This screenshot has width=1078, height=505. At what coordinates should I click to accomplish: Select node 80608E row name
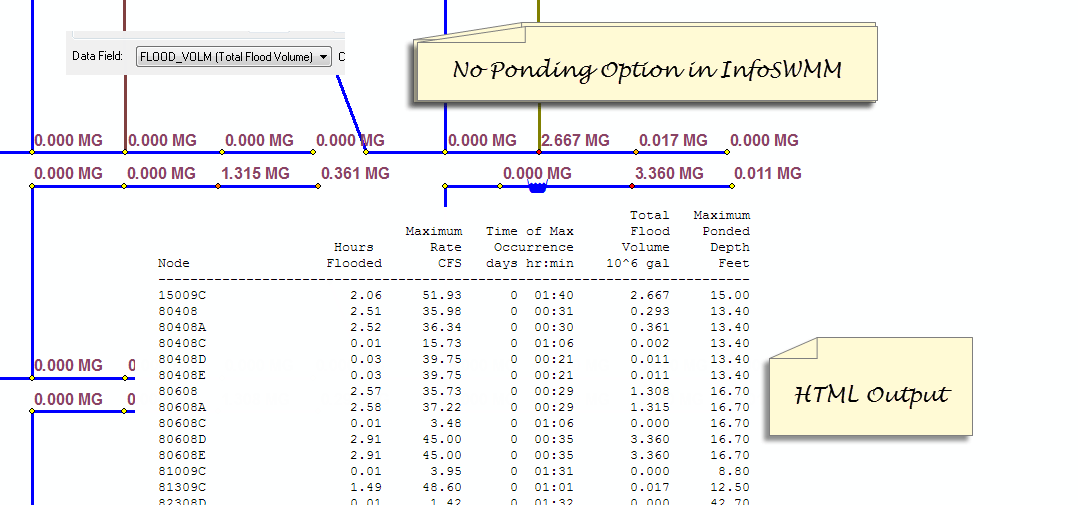pyautogui.click(x=182, y=455)
